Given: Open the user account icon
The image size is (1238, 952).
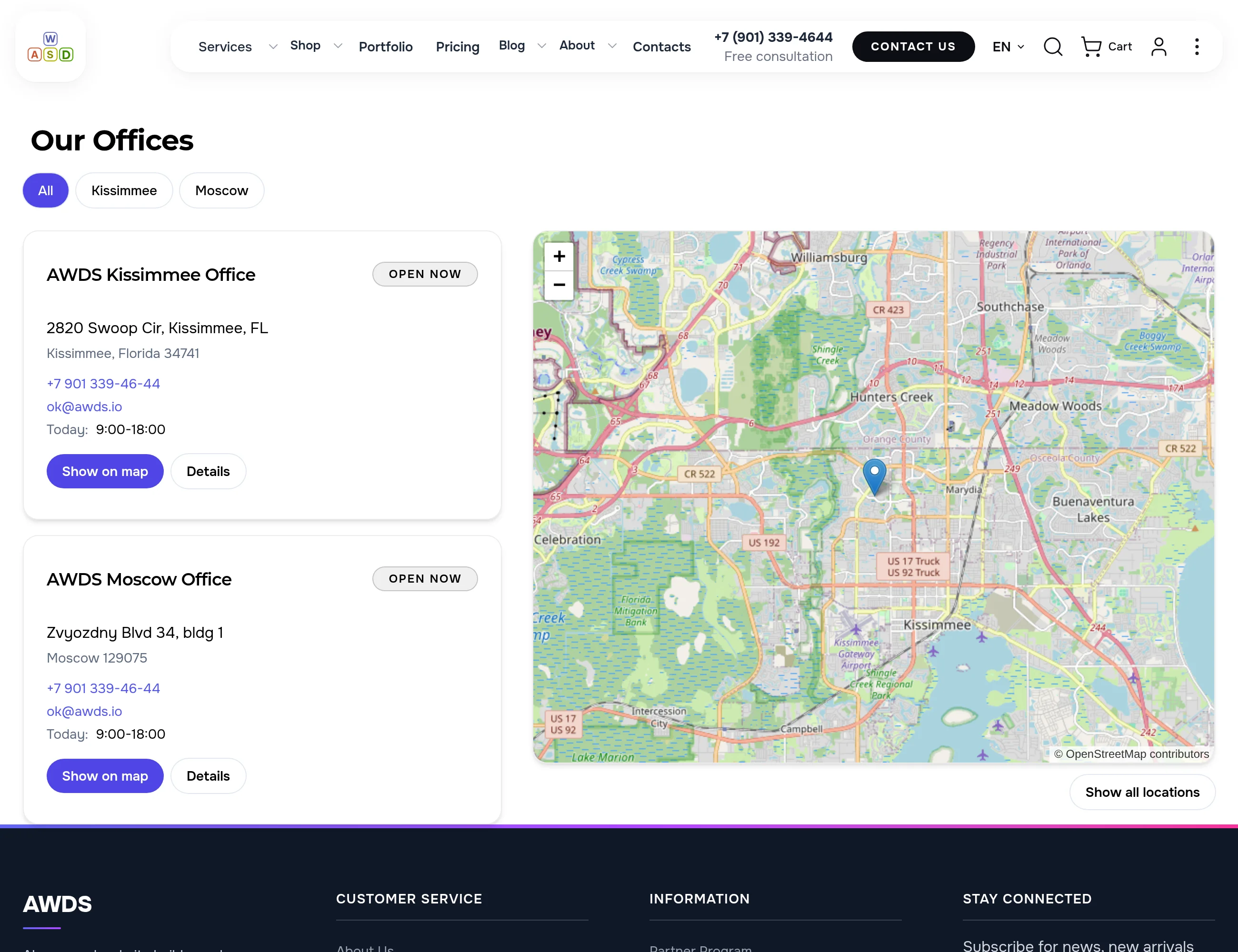Looking at the screenshot, I should 1158,47.
